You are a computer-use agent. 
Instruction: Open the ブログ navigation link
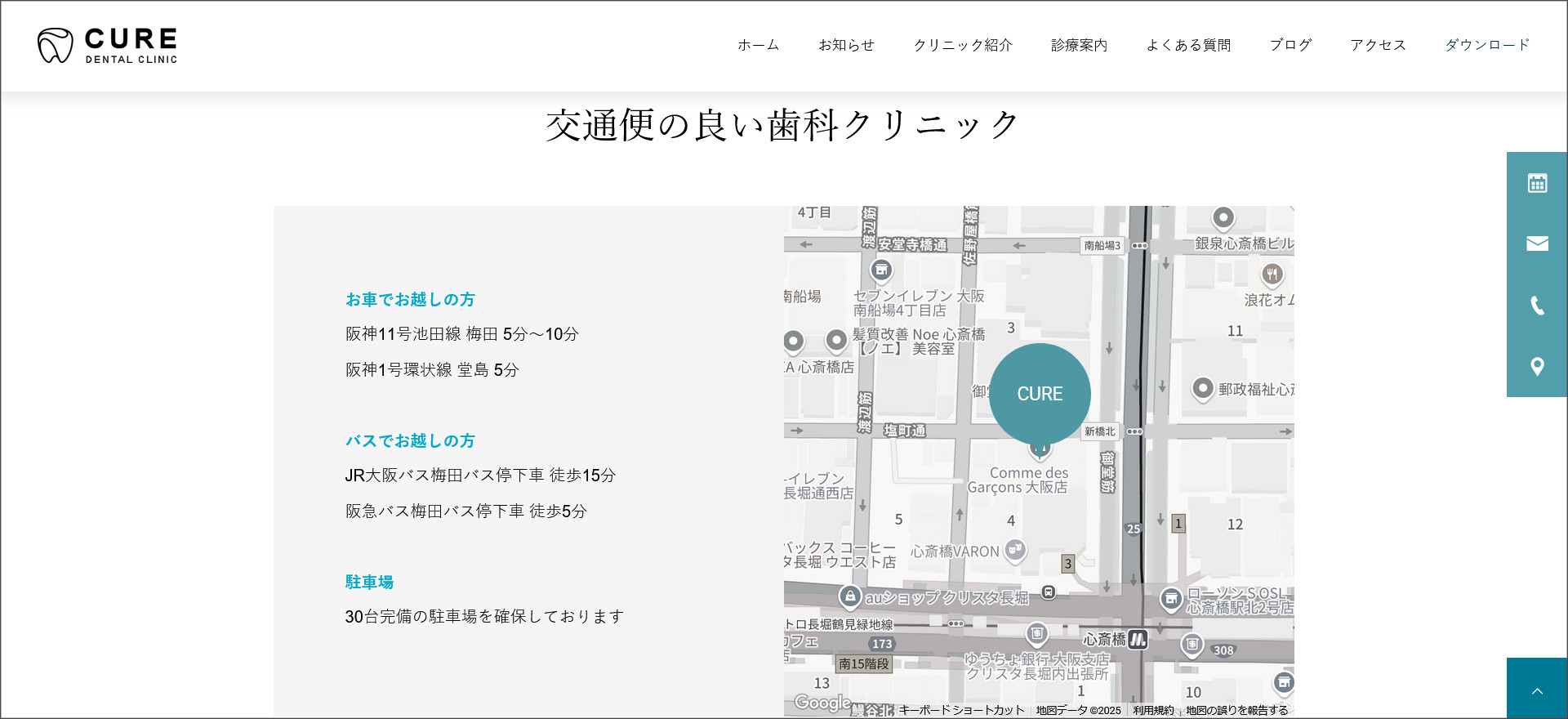1290,45
